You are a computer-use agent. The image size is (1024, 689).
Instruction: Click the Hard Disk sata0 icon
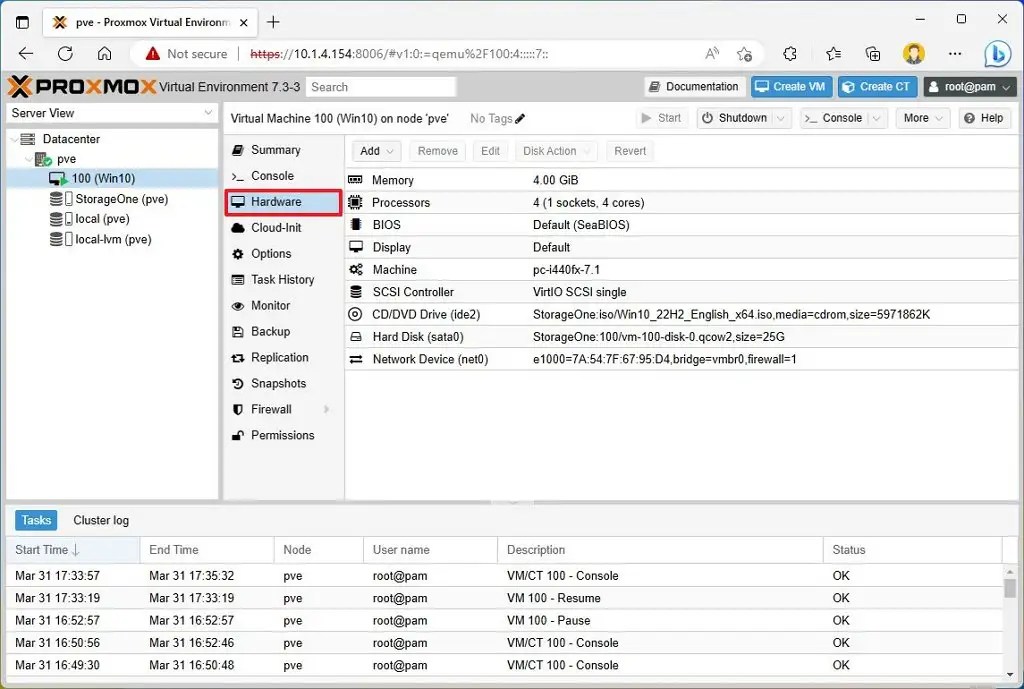(x=357, y=336)
